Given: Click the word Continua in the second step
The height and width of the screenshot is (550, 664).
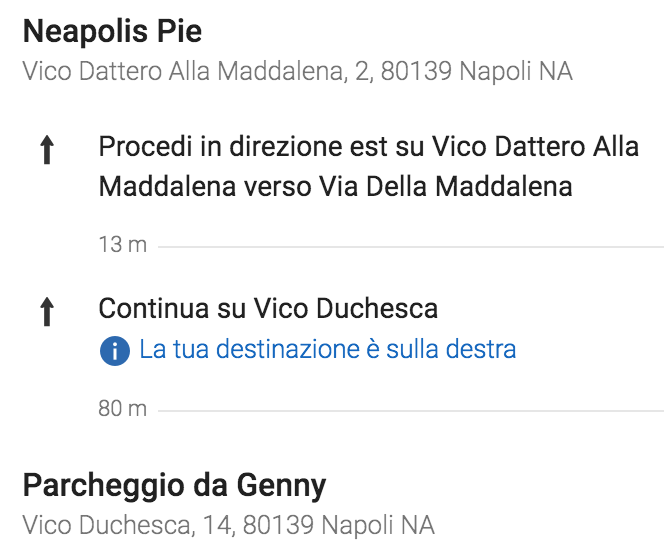Looking at the screenshot, I should click(154, 308).
